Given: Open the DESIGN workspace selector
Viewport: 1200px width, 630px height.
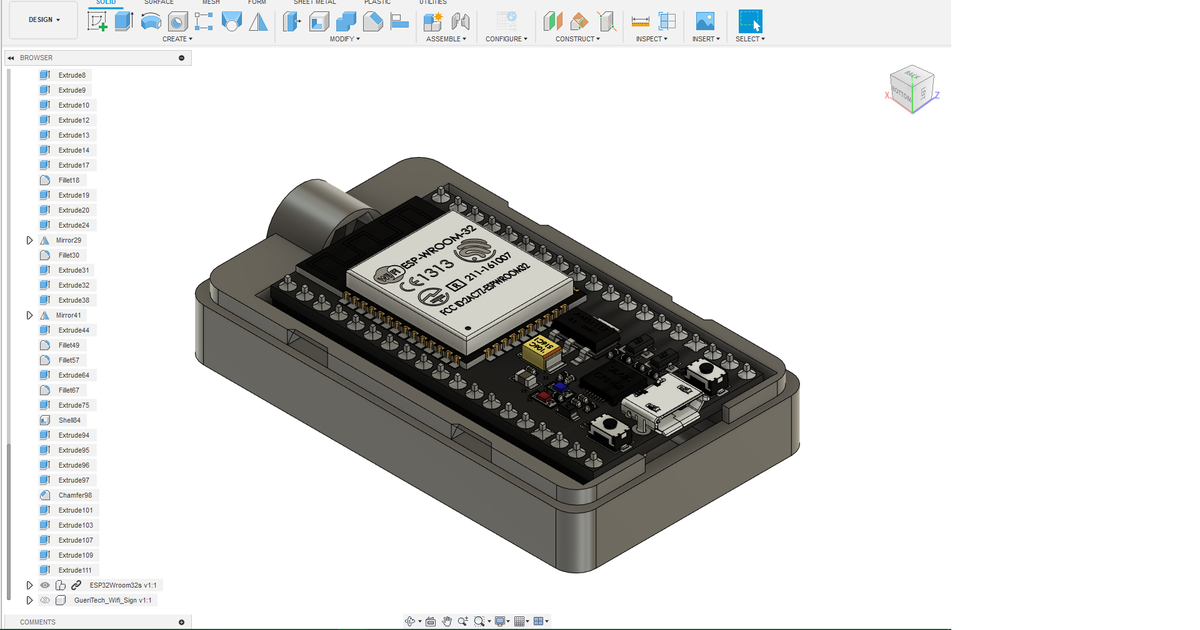Looking at the screenshot, I should (x=43, y=19).
